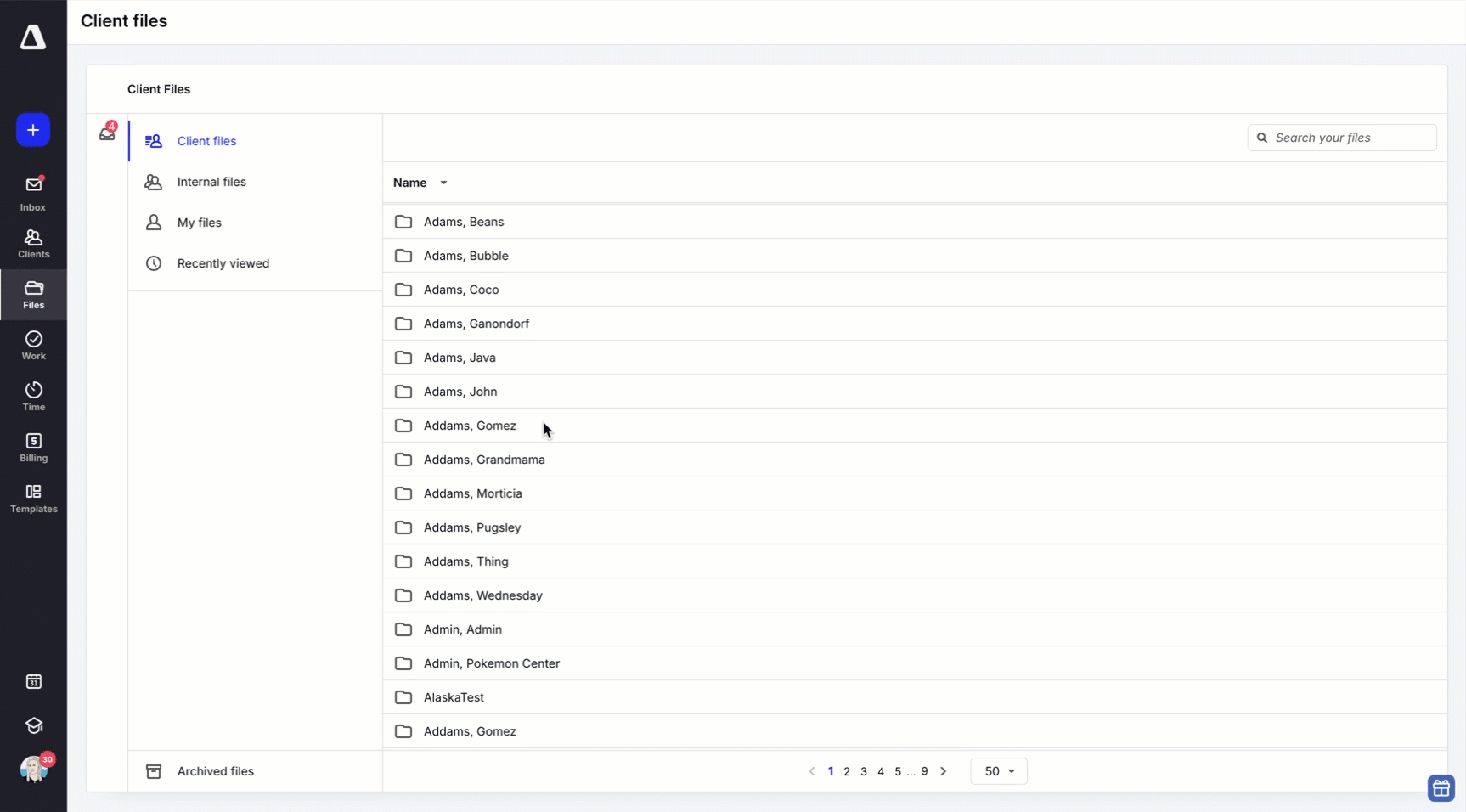Switch to Internal files tab
The width and height of the screenshot is (1466, 812).
[211, 182]
